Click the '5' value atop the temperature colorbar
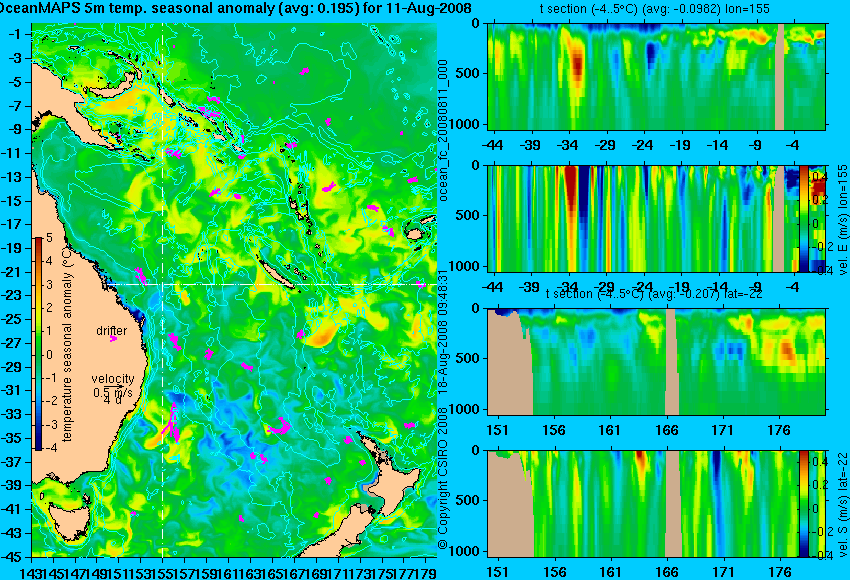 point(49,238)
